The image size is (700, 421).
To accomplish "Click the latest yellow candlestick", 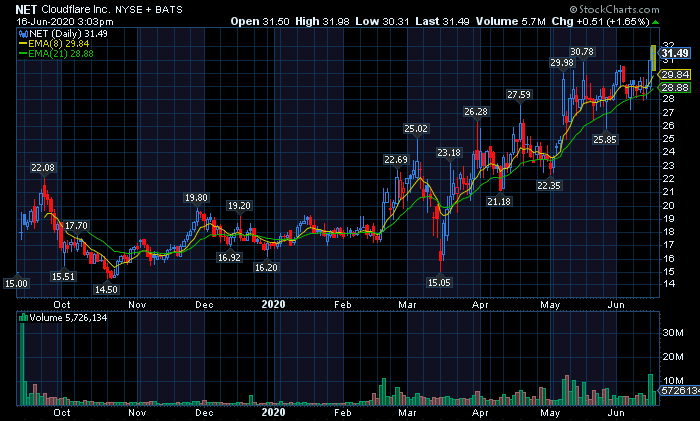I will (x=654, y=58).
